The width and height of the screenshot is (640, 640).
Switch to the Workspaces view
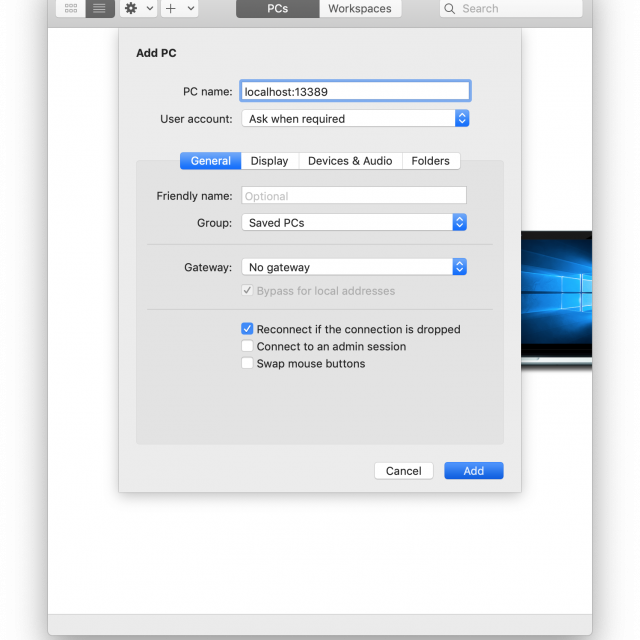pyautogui.click(x=360, y=9)
